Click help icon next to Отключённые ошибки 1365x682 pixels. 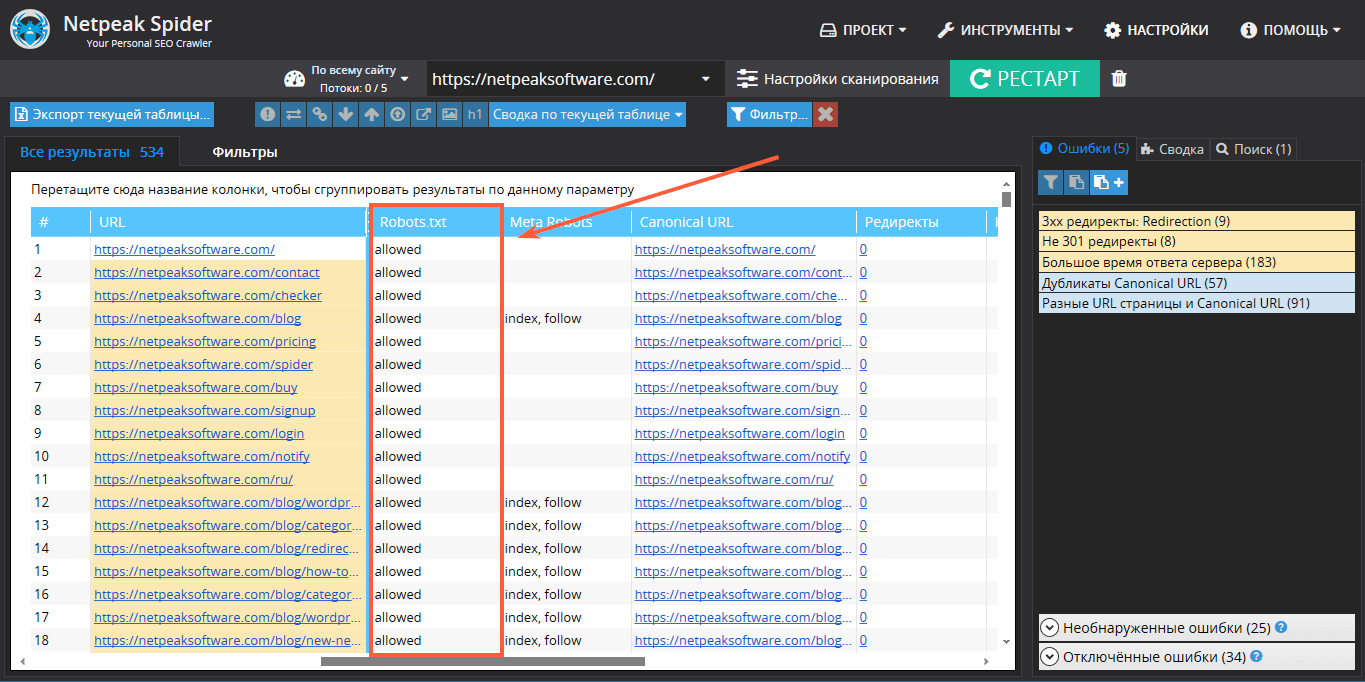point(1256,657)
